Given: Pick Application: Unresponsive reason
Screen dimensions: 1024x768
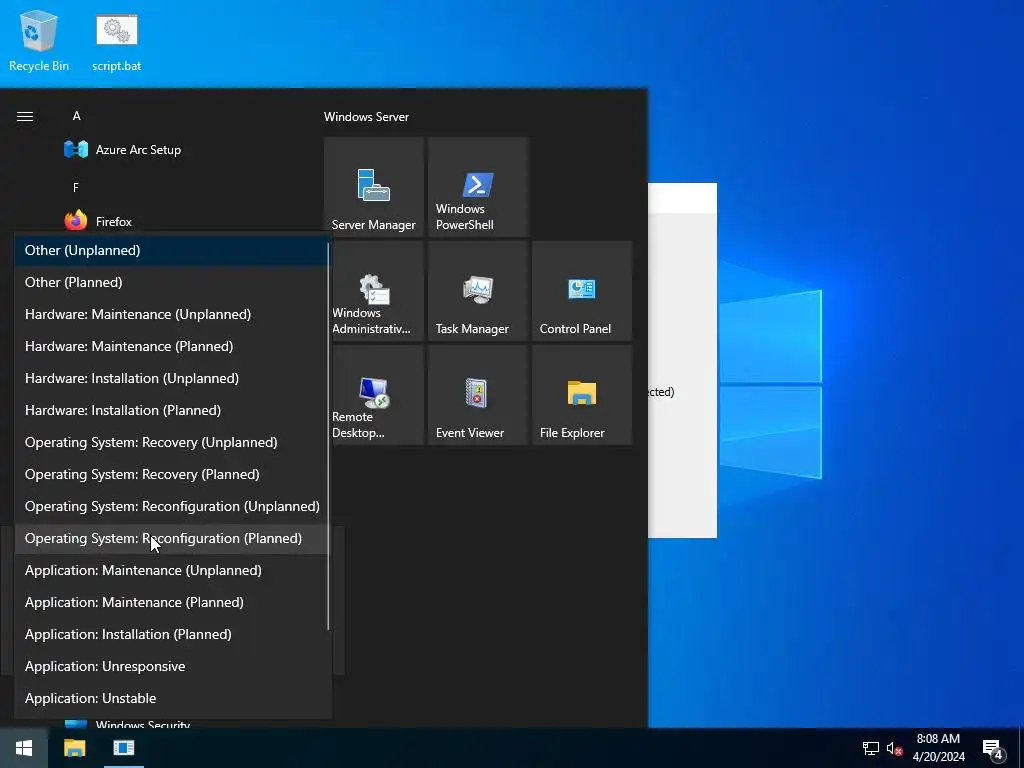Looking at the screenshot, I should [171, 666].
